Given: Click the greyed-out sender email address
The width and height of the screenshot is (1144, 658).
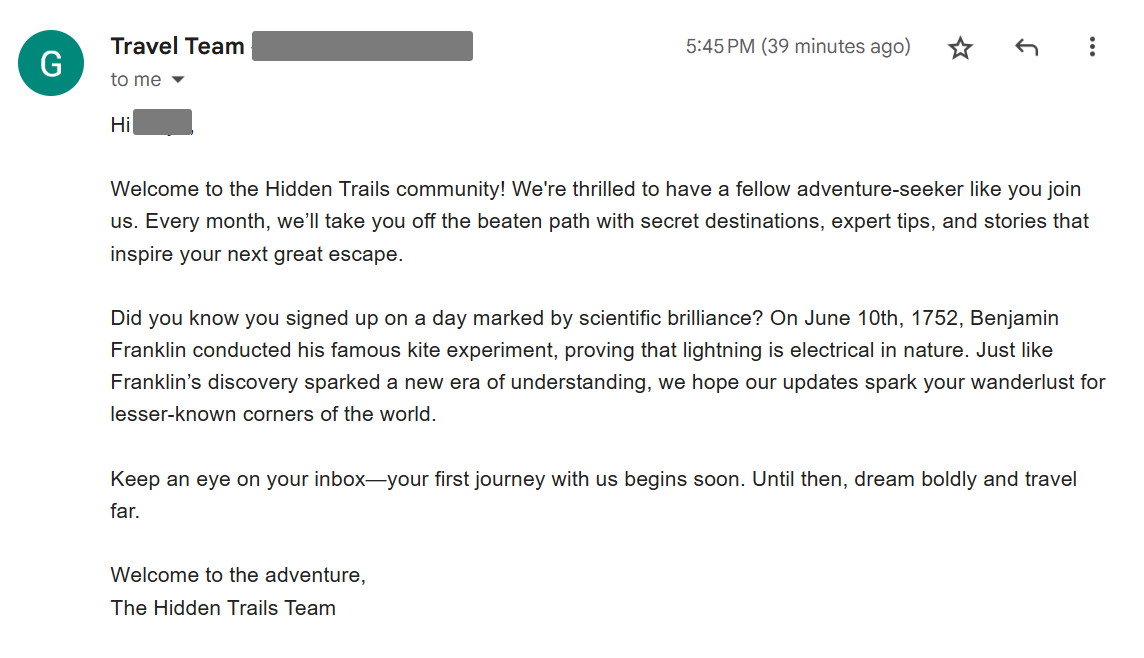Looking at the screenshot, I should [362, 46].
